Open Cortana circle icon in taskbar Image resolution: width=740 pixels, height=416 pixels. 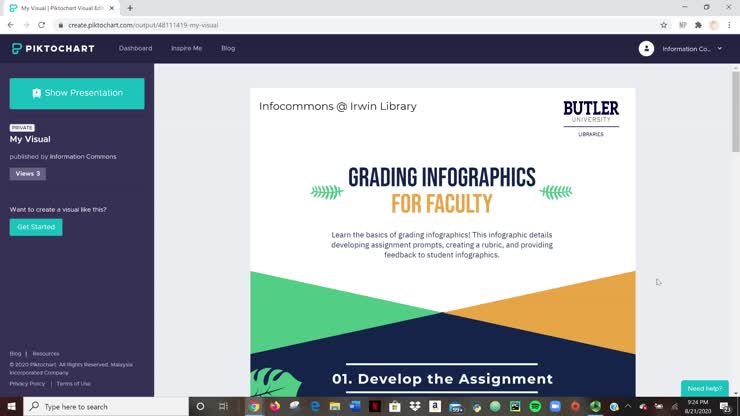[x=200, y=407]
